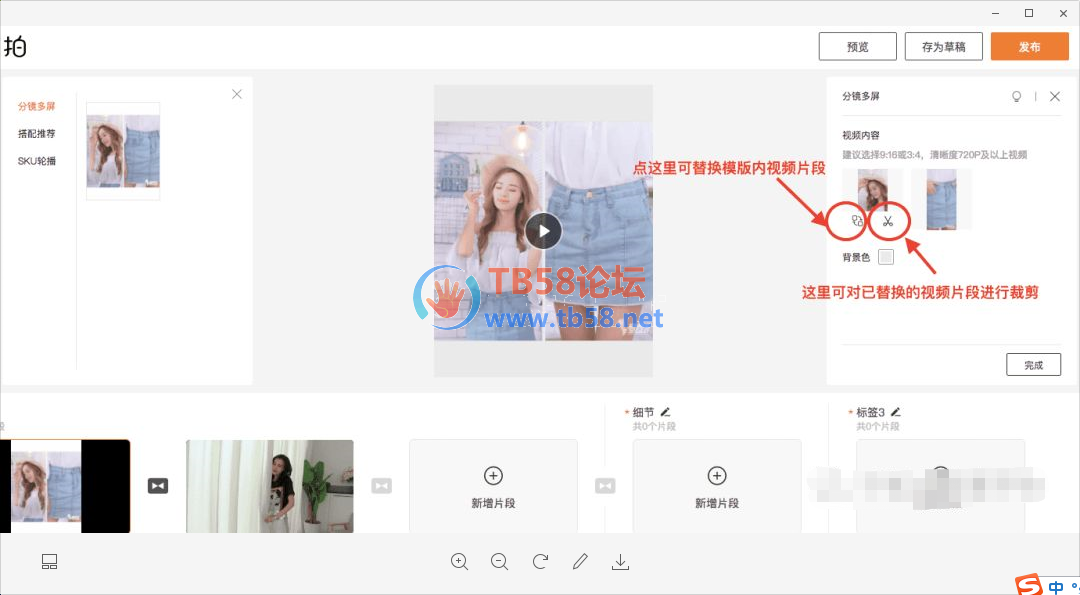The image size is (1080, 595).
Task: Select the 分镜多屏 template category
Action: coord(36,106)
